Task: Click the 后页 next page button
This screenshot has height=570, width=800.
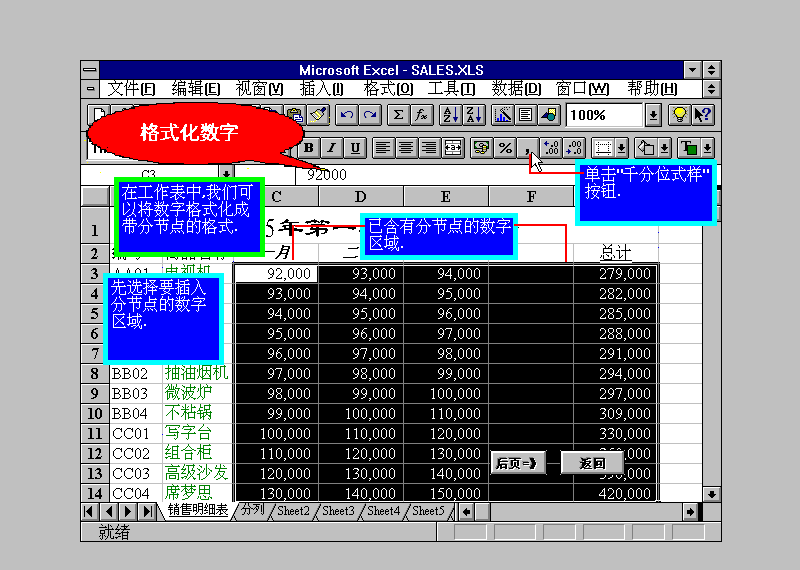Action: [517, 462]
